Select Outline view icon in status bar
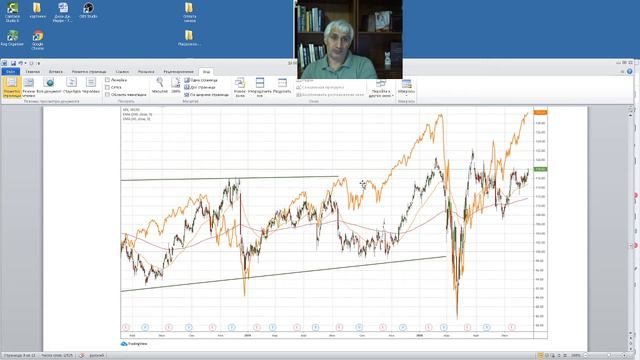This screenshot has width=640, height=360. 559,356
